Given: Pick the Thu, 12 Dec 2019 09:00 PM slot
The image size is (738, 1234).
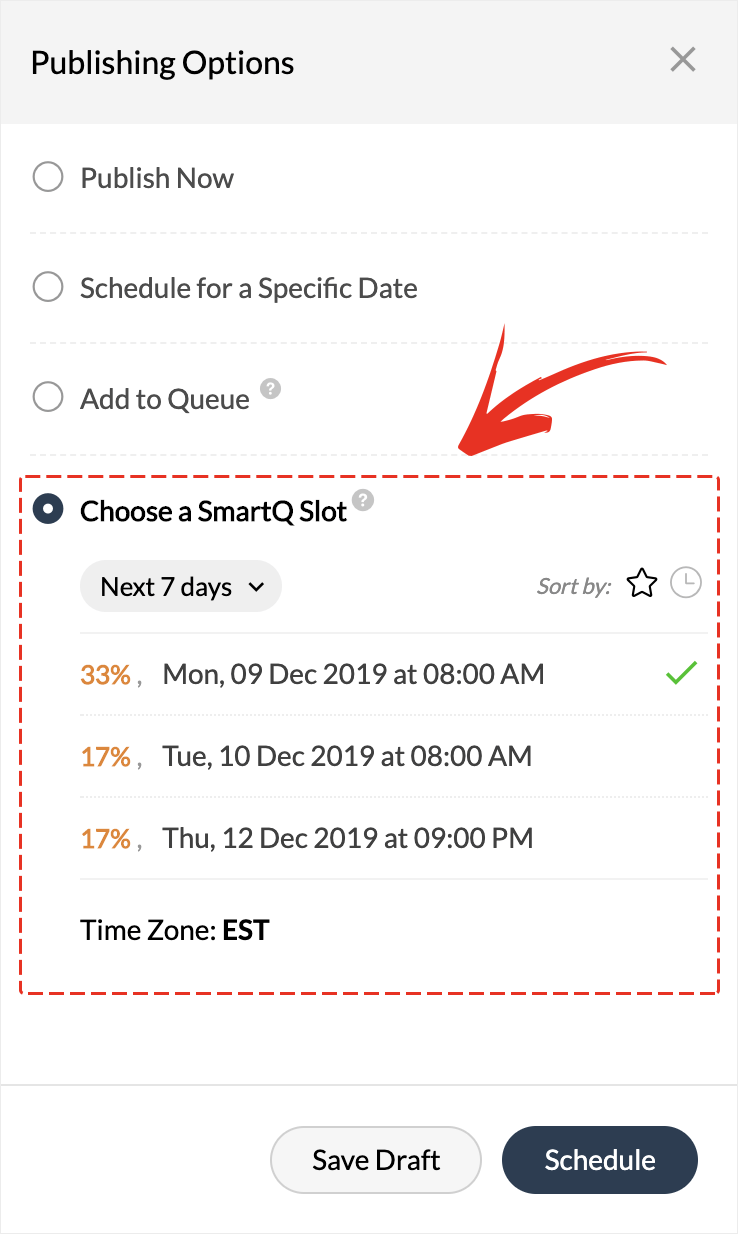Looking at the screenshot, I should point(348,837).
